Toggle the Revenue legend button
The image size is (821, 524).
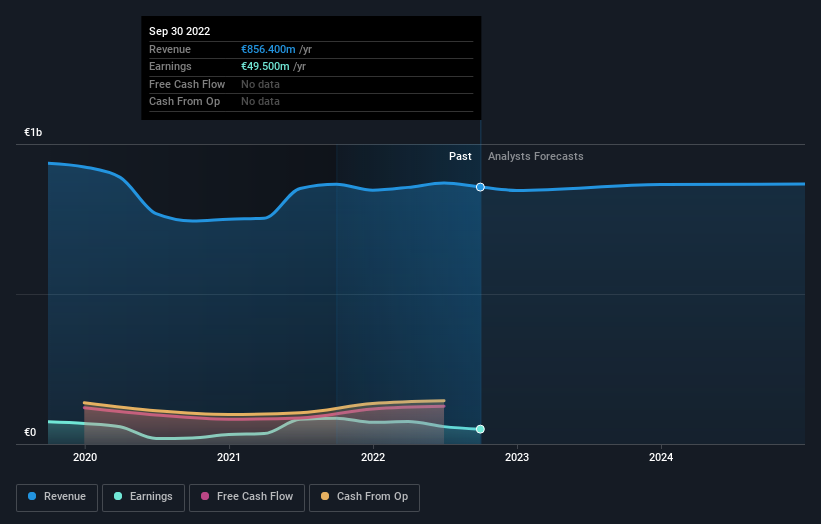(57, 497)
